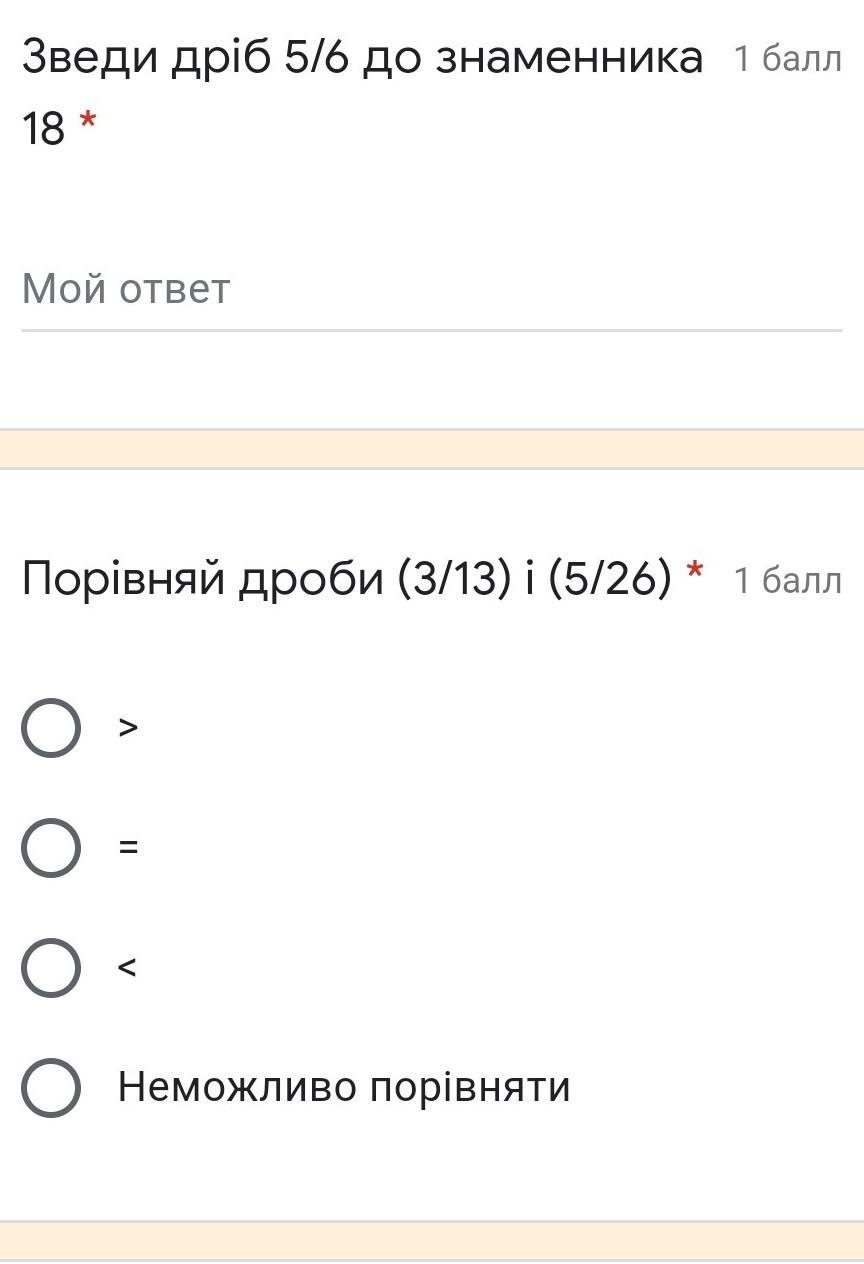
Task: Click the "Мой ответ" answer field
Action: (x=431, y=290)
